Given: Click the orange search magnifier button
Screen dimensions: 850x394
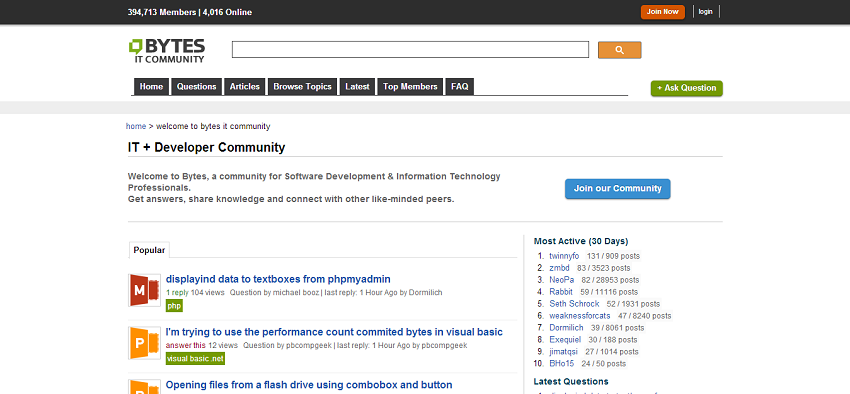Looking at the screenshot, I should click(x=620, y=50).
